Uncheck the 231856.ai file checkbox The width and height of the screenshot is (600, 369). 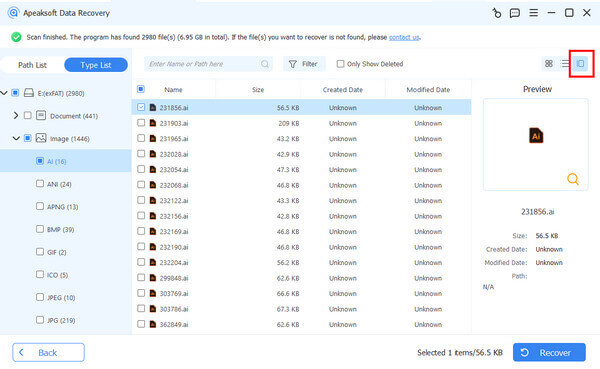(x=141, y=107)
